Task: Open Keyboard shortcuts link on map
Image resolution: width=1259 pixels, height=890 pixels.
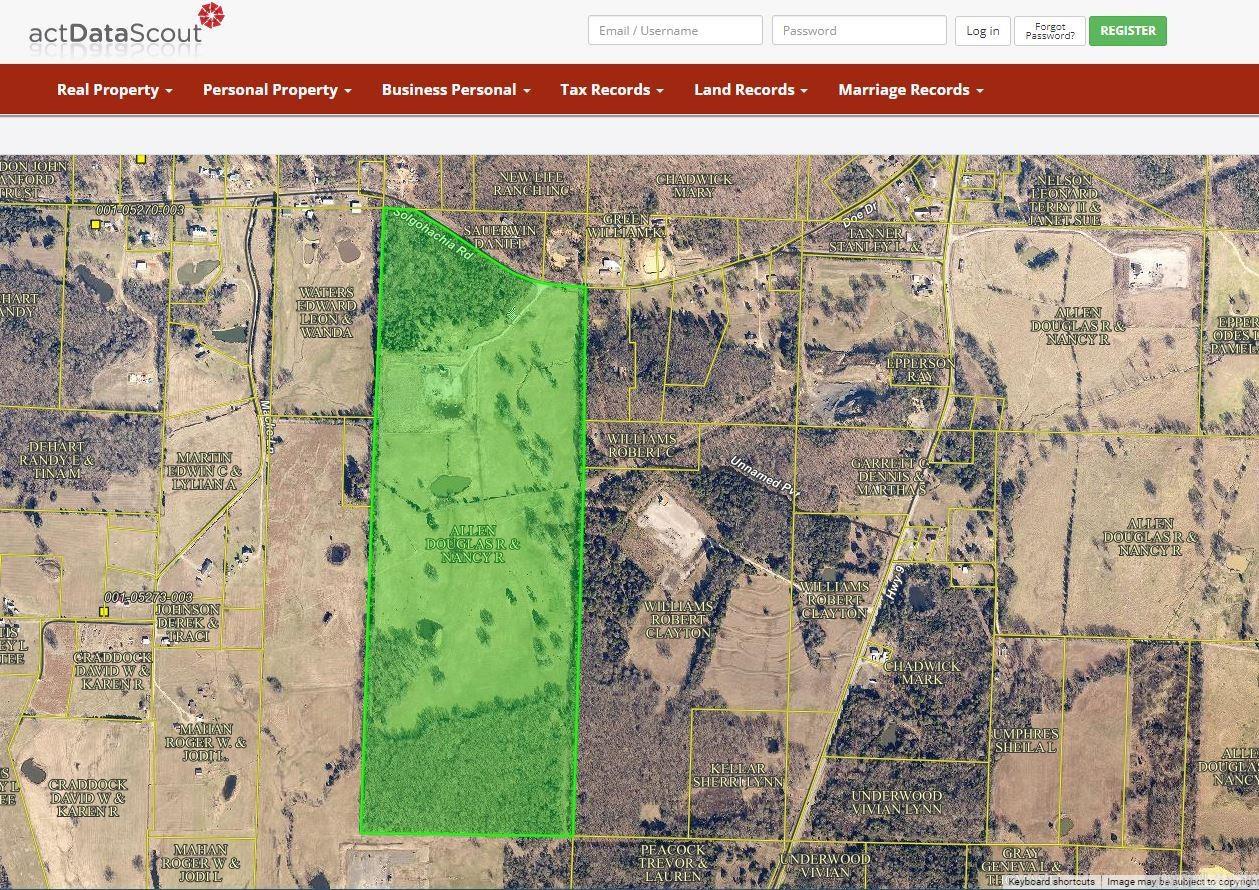Action: 1050,882
